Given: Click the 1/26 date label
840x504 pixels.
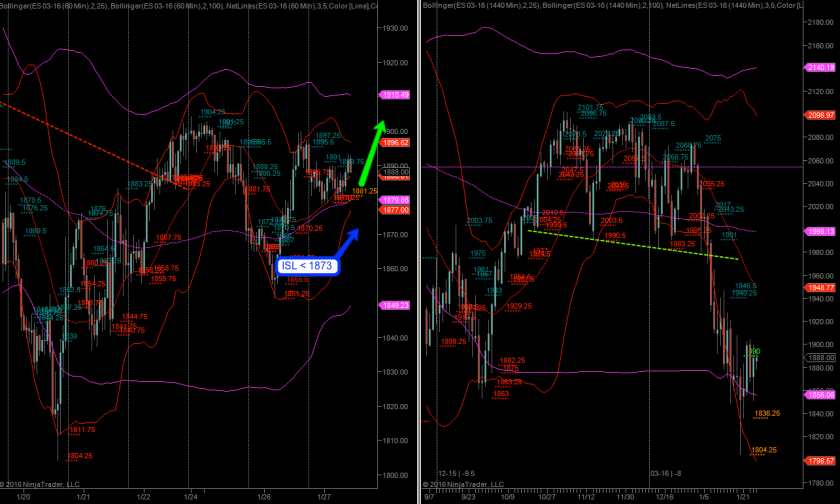Looking at the screenshot, I should tap(264, 497).
